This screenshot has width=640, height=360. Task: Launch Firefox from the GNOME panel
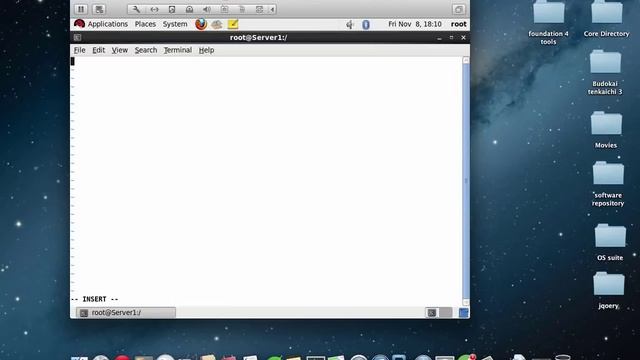tap(201, 24)
